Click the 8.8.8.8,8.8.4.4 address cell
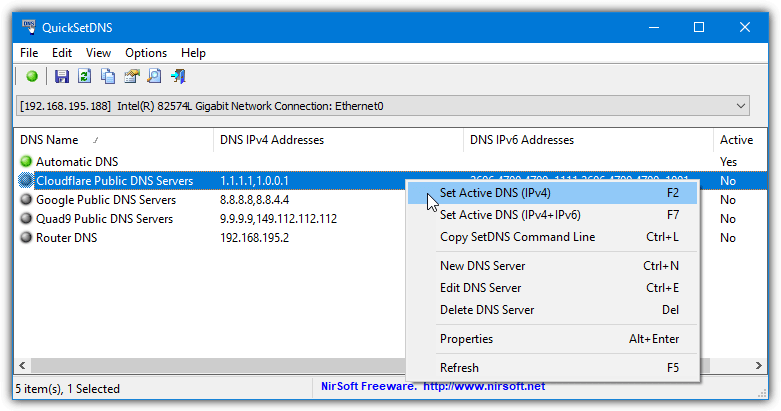The image size is (781, 411). tap(255, 200)
